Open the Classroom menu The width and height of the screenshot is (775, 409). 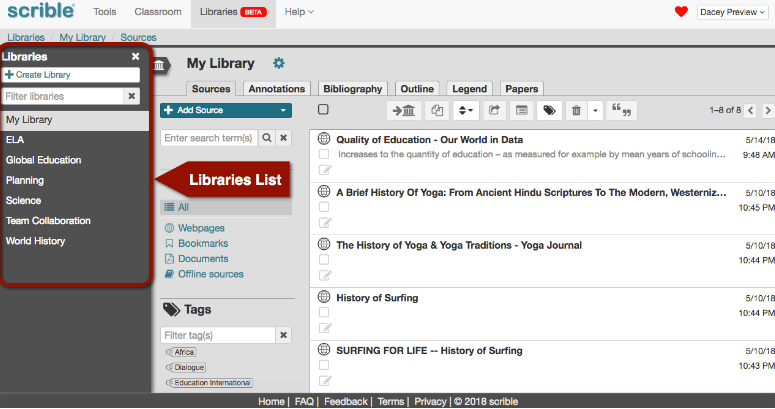pos(158,12)
